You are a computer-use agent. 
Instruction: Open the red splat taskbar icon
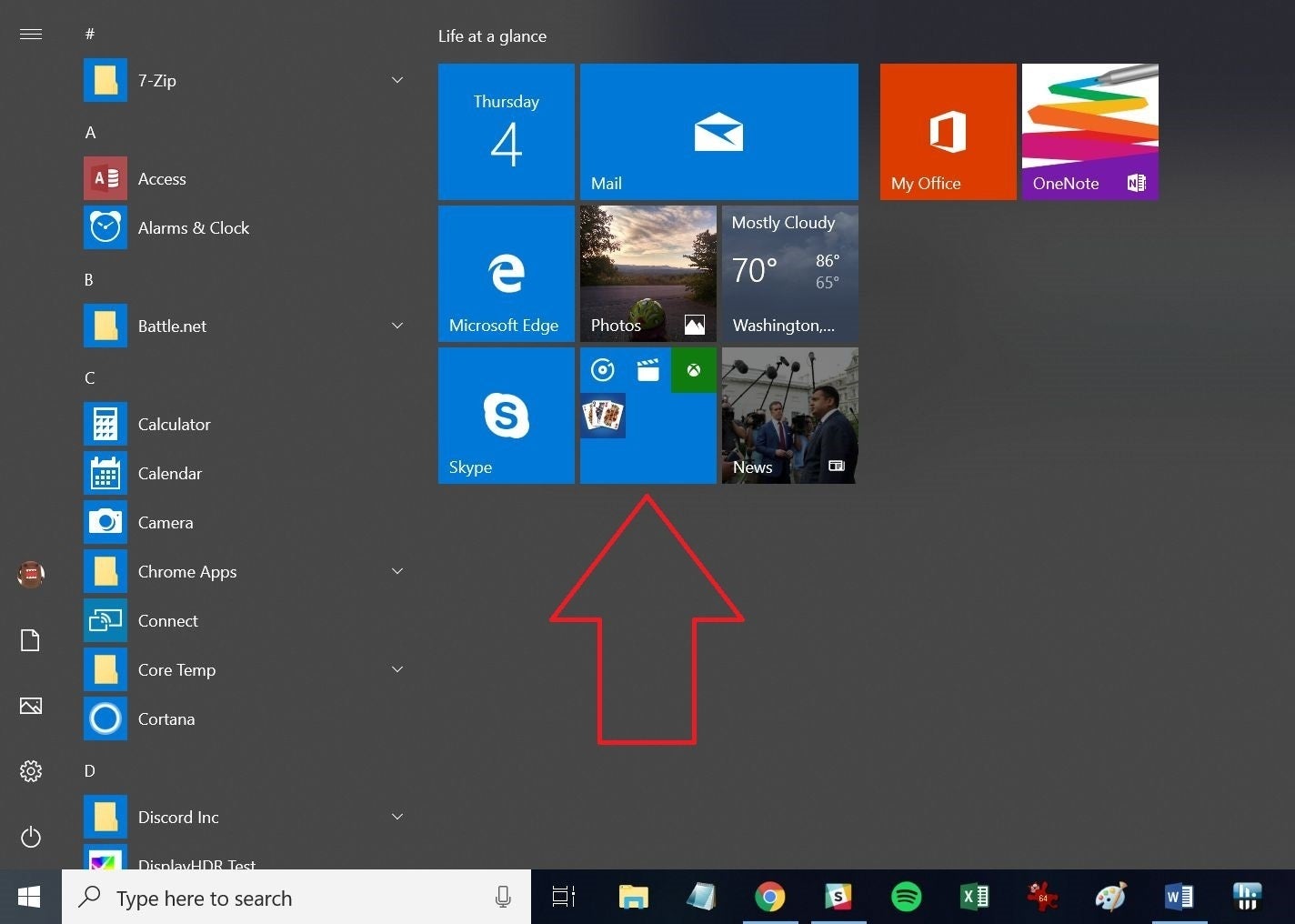coord(1042,898)
